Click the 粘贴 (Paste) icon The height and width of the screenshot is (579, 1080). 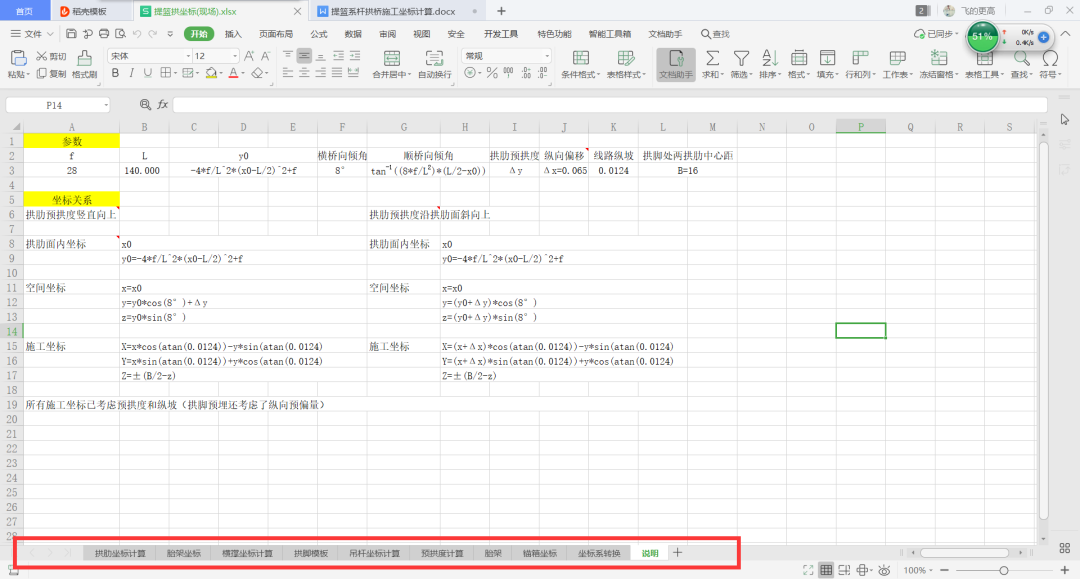(18, 59)
